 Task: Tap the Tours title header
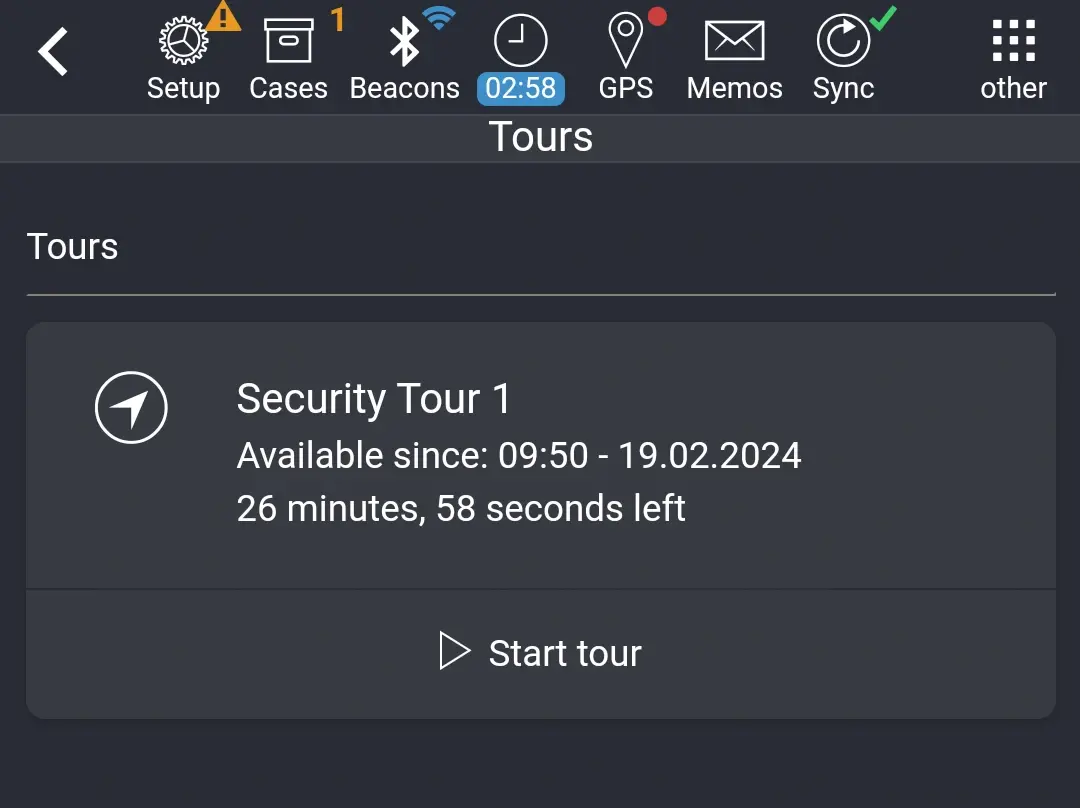[x=540, y=137]
